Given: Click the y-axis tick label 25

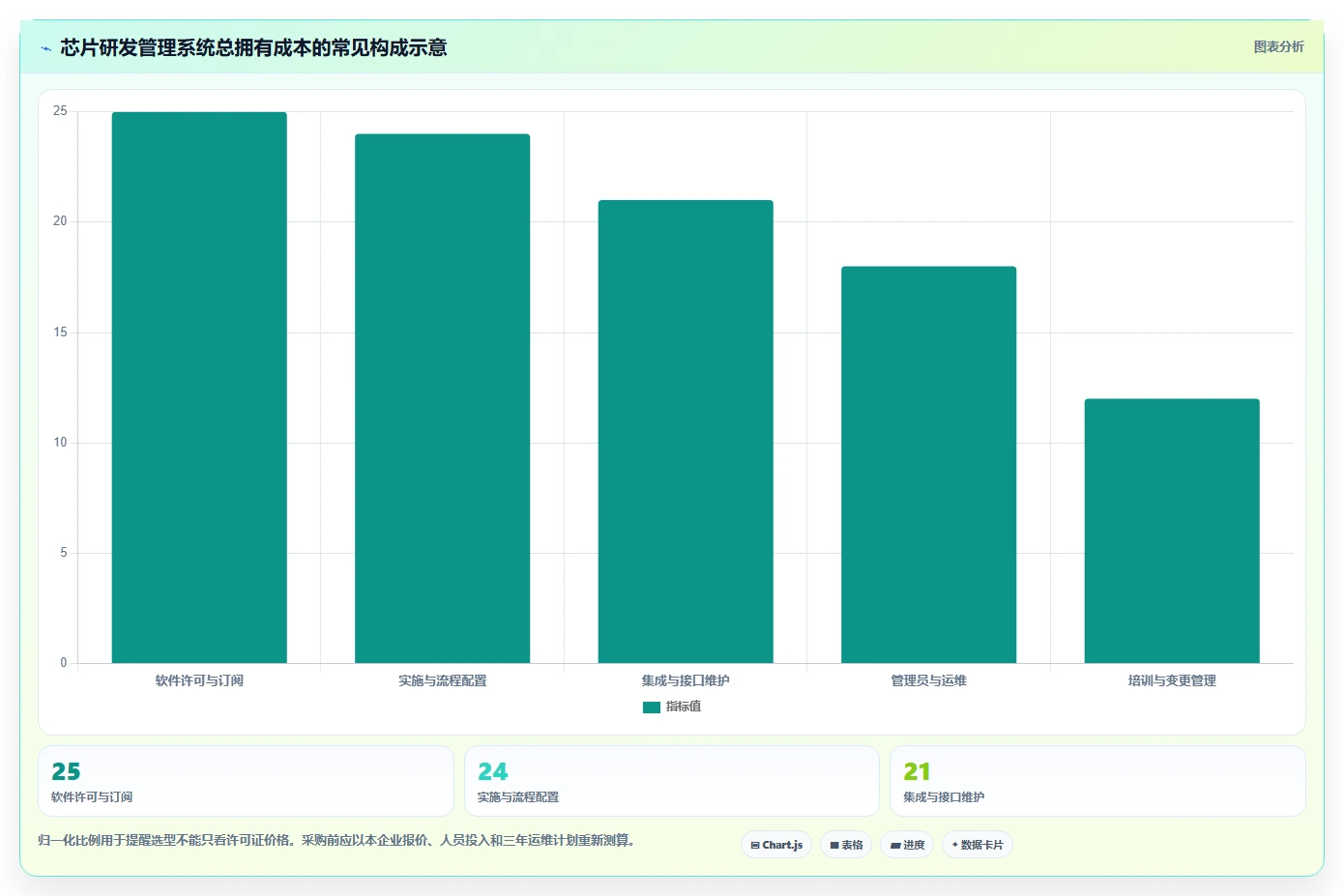Looking at the screenshot, I should click(60, 111).
